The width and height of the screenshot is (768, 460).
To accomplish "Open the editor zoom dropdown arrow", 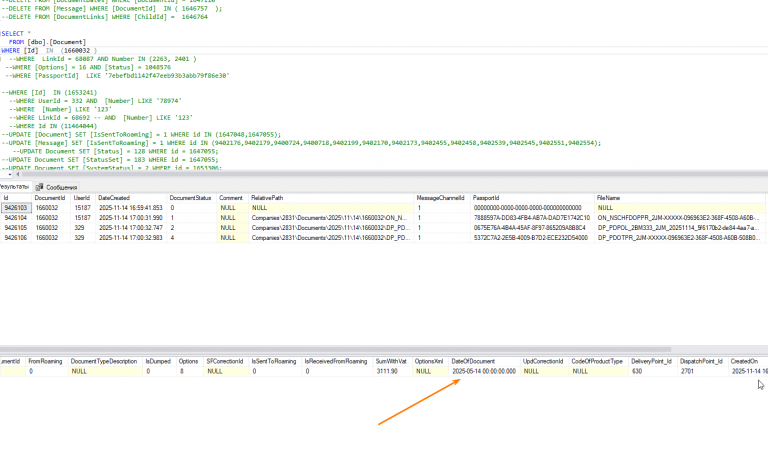I will (9, 174).
